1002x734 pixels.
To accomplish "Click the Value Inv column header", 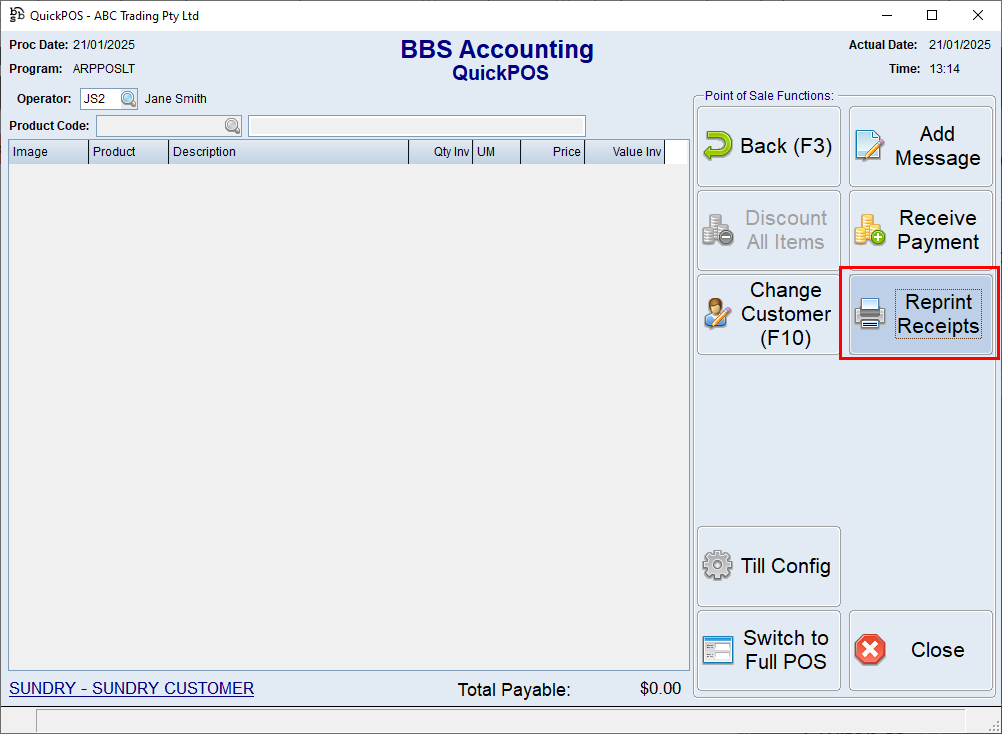I will [624, 152].
